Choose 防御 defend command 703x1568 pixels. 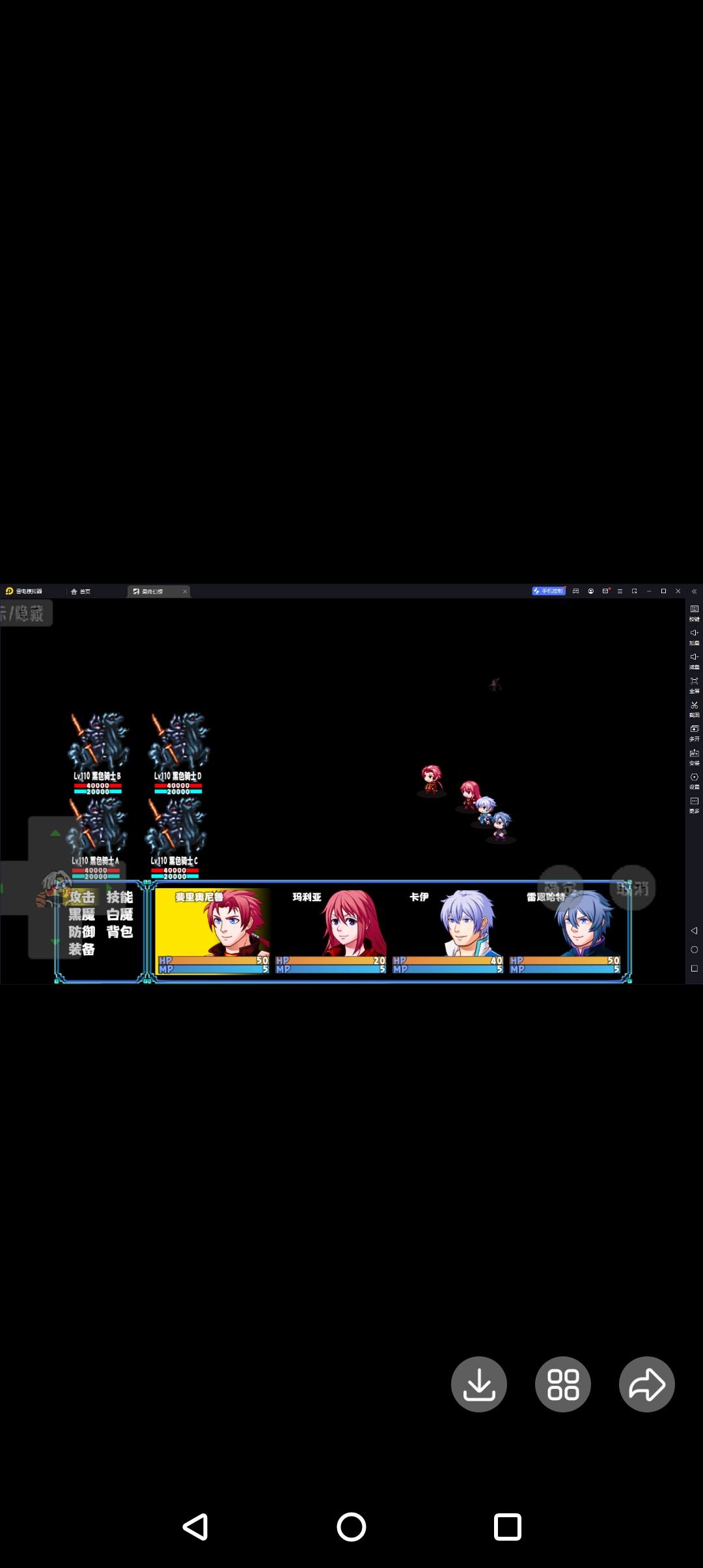82,932
